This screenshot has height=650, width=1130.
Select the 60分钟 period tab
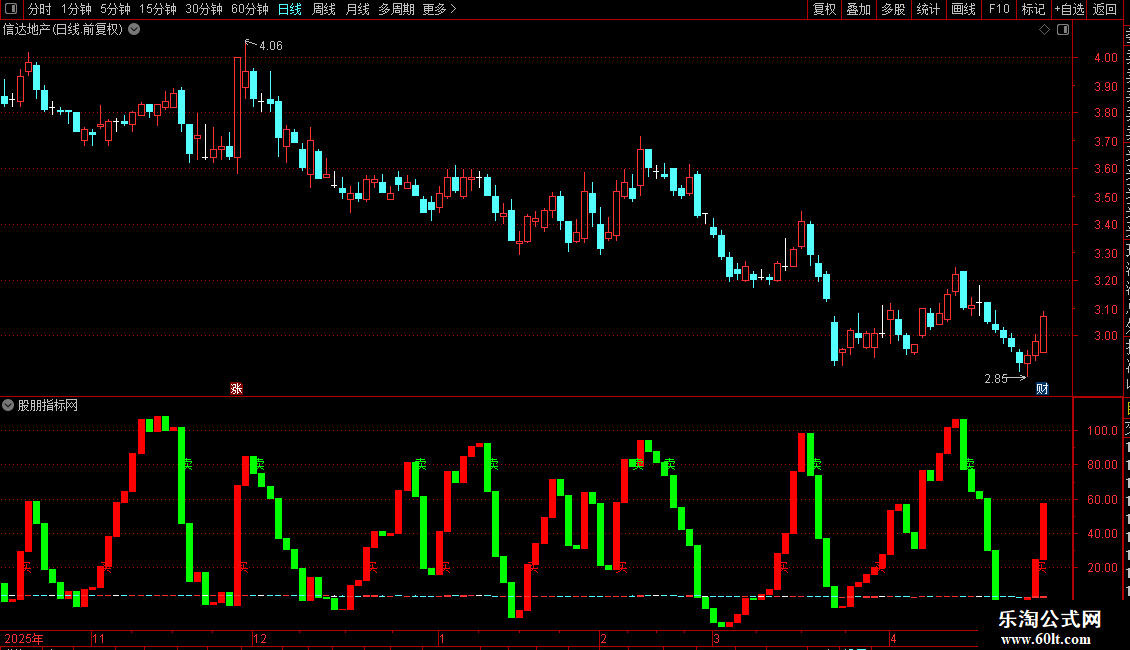(x=249, y=9)
